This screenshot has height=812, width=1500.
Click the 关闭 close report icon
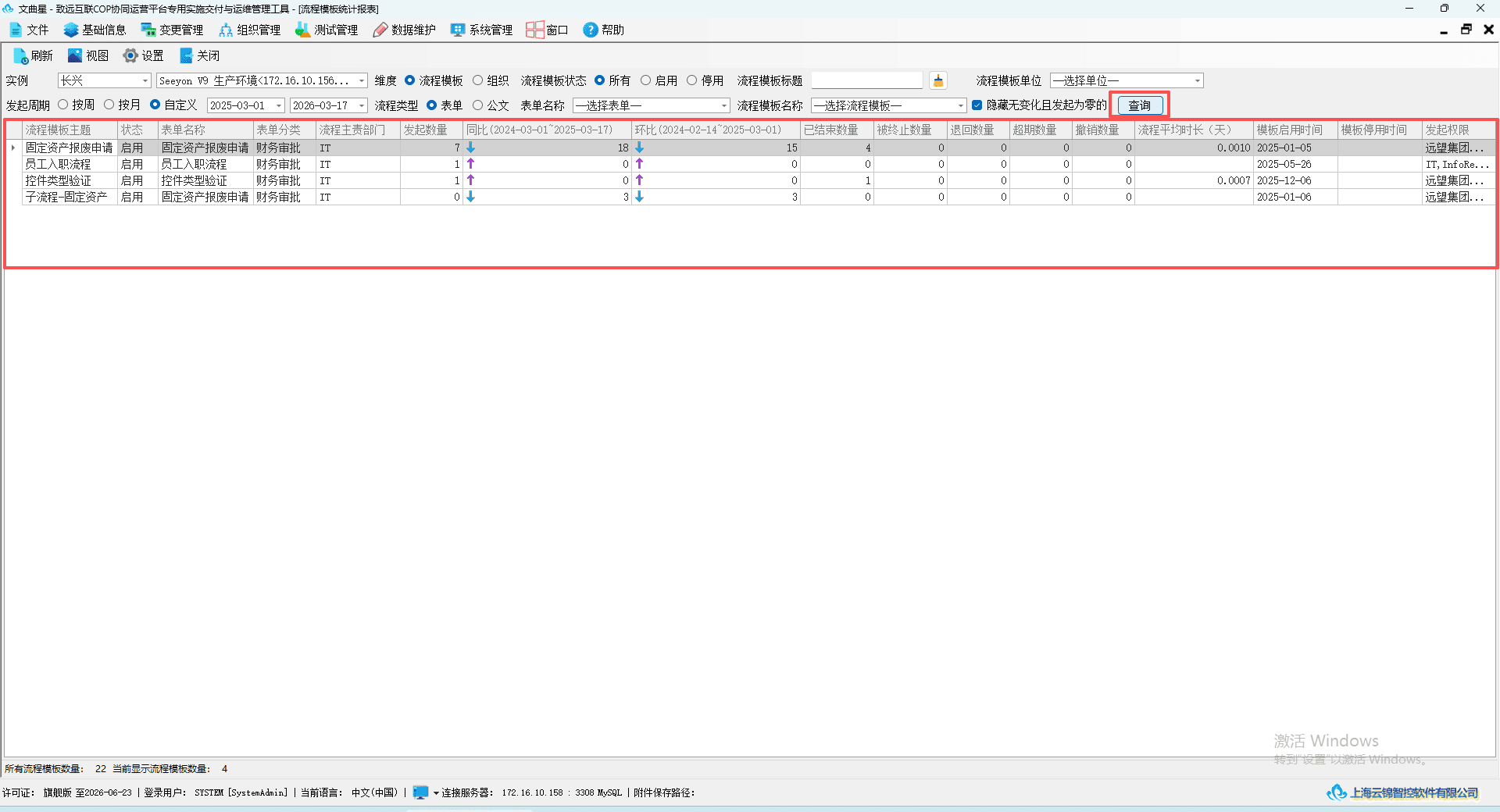tap(186, 55)
